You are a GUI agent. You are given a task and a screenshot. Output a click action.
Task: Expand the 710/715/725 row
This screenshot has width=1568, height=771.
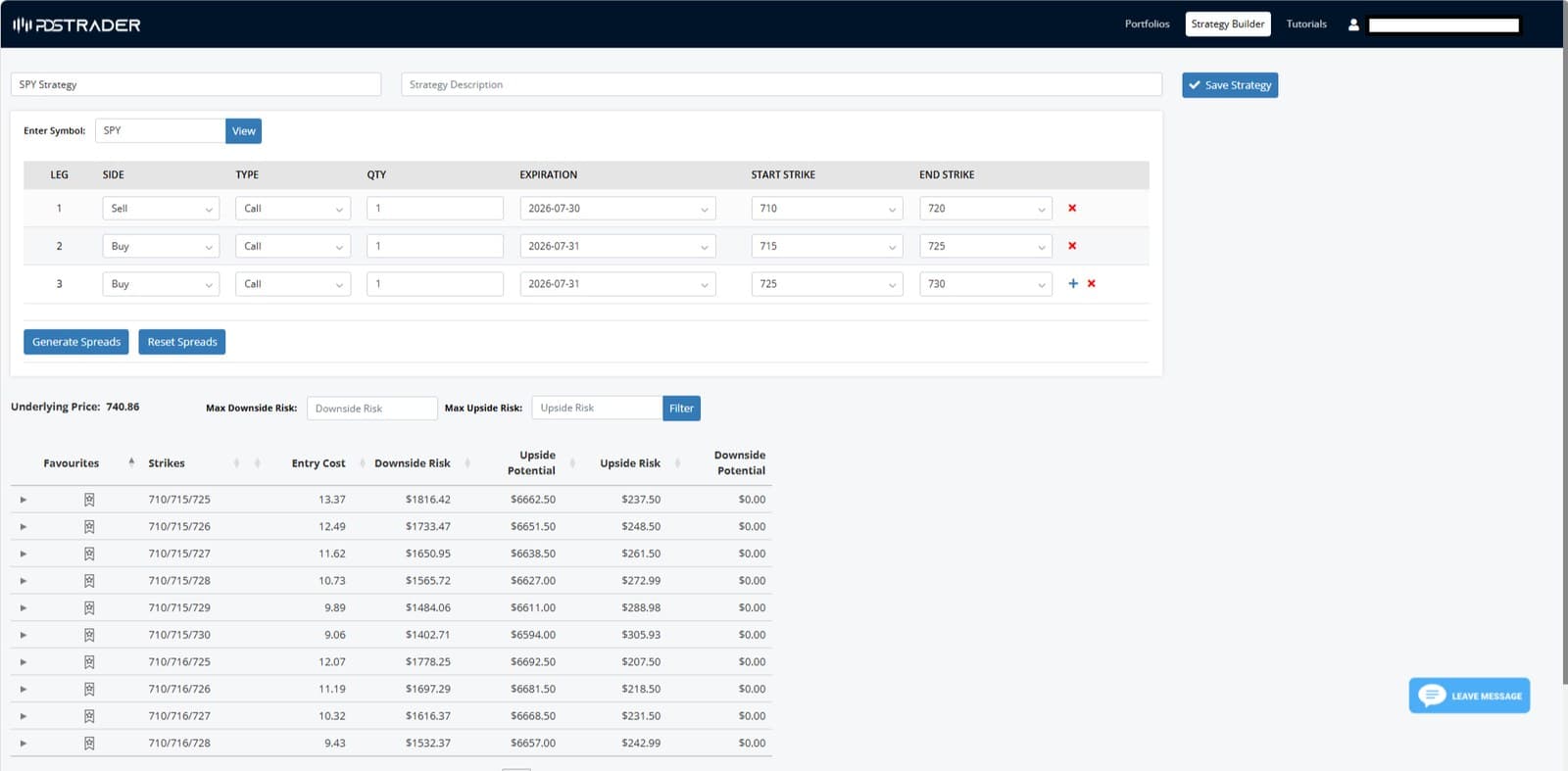pos(24,500)
